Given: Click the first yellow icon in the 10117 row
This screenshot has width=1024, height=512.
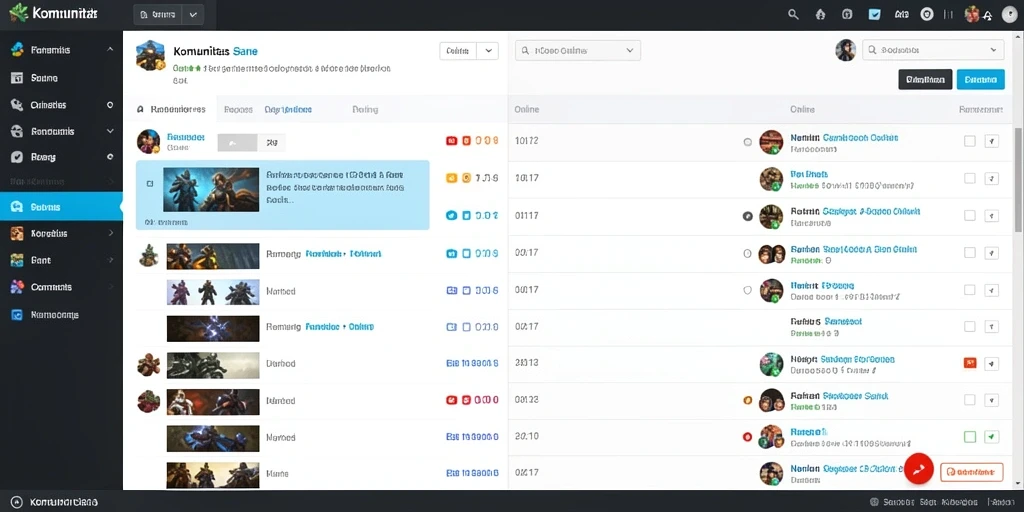Looking at the screenshot, I should pyautogui.click(x=451, y=178).
